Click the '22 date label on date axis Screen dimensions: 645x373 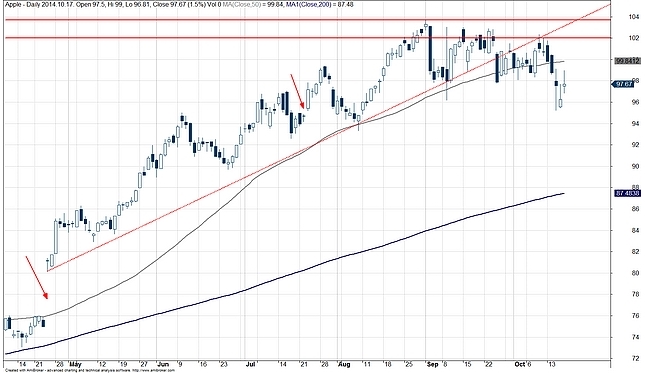coord(489,364)
